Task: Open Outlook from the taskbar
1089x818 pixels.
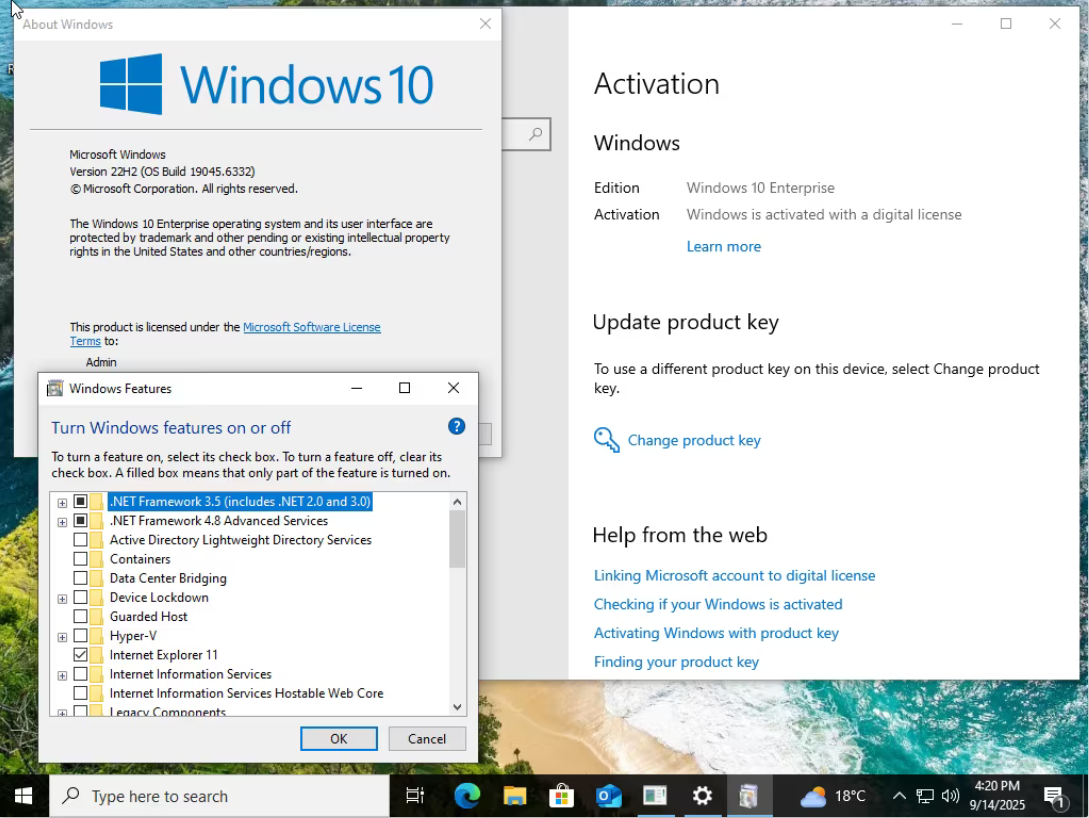Action: [608, 796]
